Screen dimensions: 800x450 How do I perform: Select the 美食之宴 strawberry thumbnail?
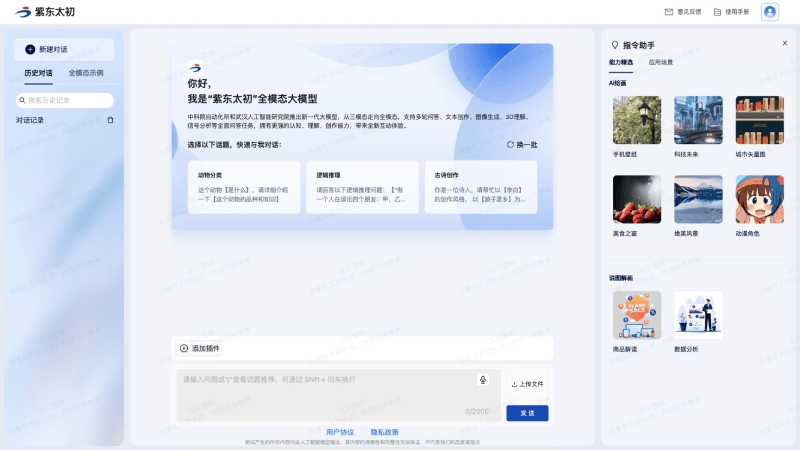[636, 200]
